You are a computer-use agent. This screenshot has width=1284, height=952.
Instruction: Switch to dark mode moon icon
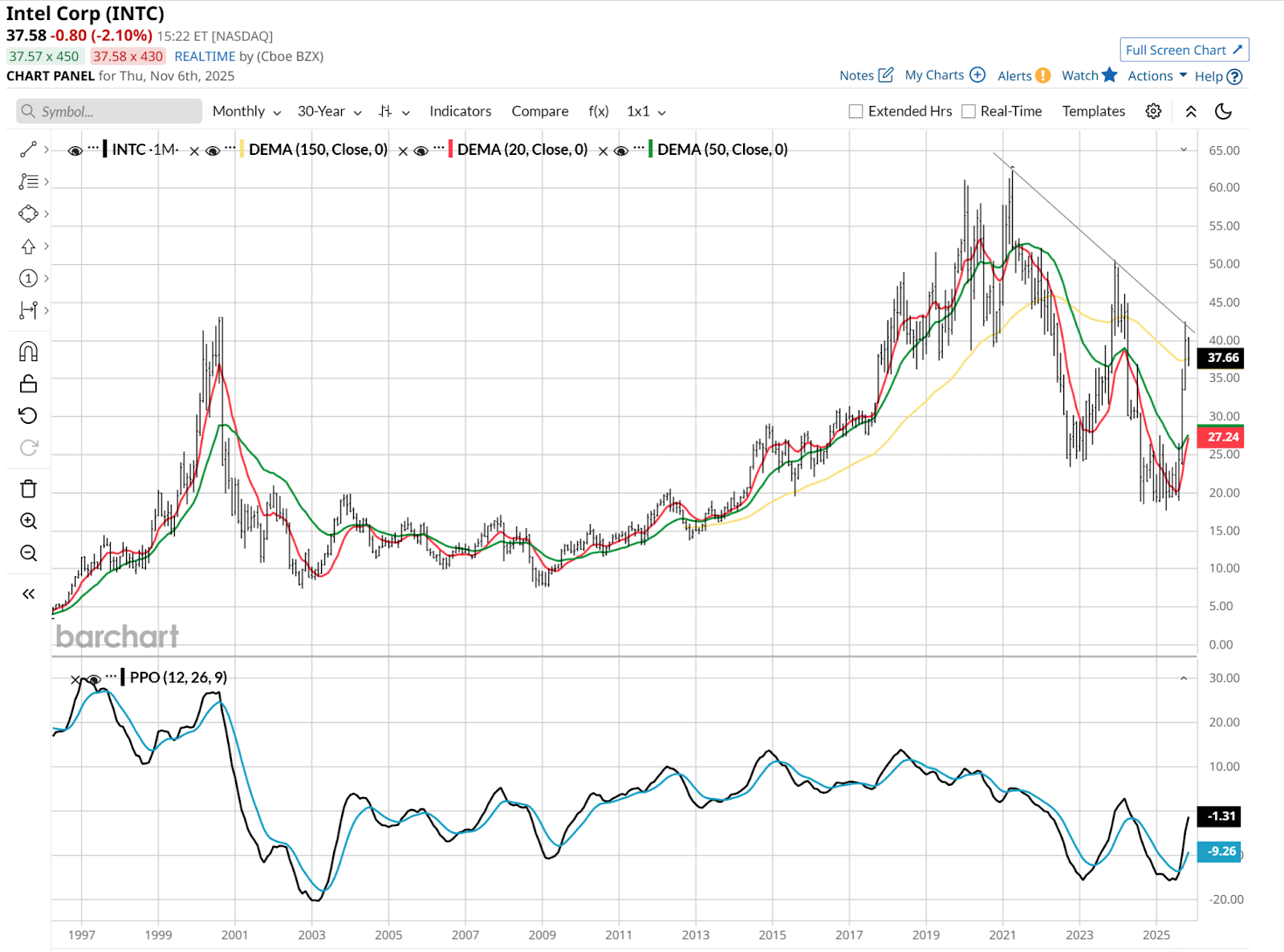[x=1223, y=112]
